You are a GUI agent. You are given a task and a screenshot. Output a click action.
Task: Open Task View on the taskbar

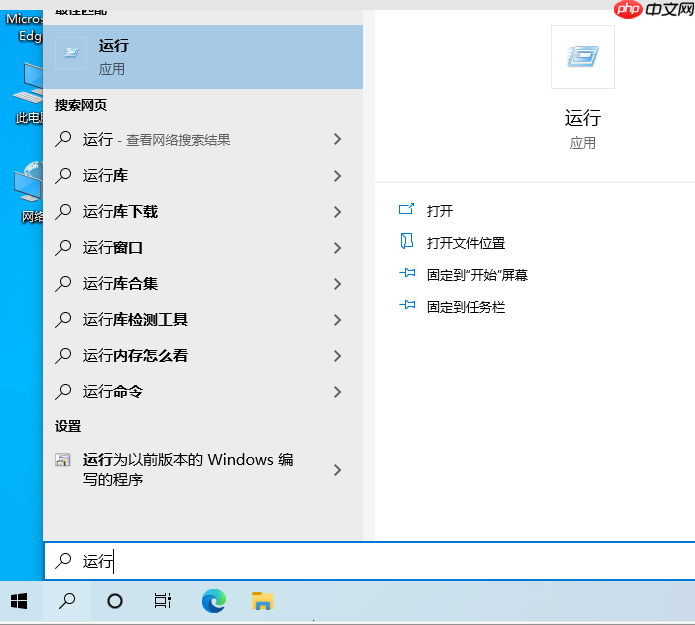coord(163,602)
